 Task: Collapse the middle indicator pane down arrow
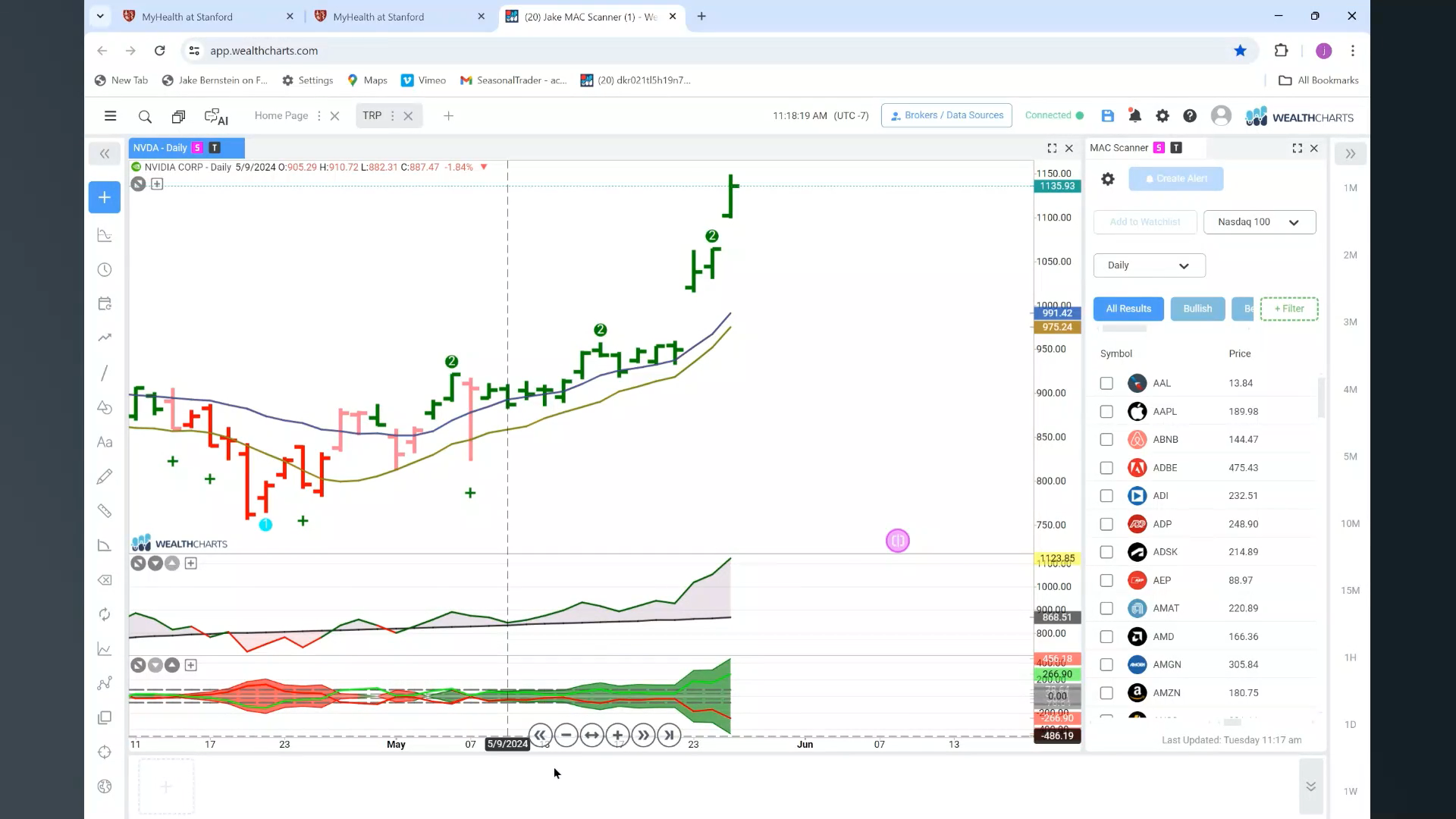[155, 563]
